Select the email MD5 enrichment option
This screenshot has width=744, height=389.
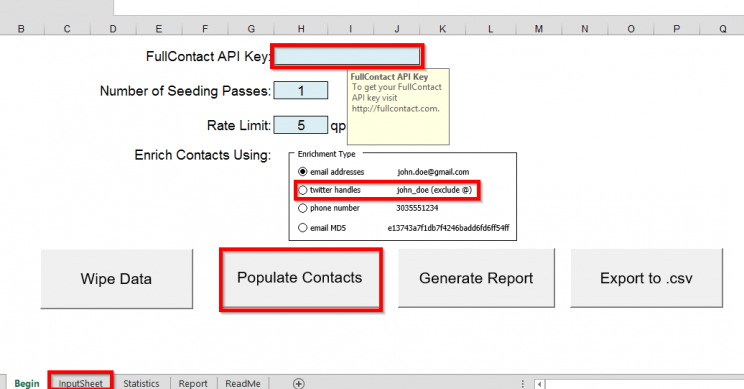pos(302,228)
